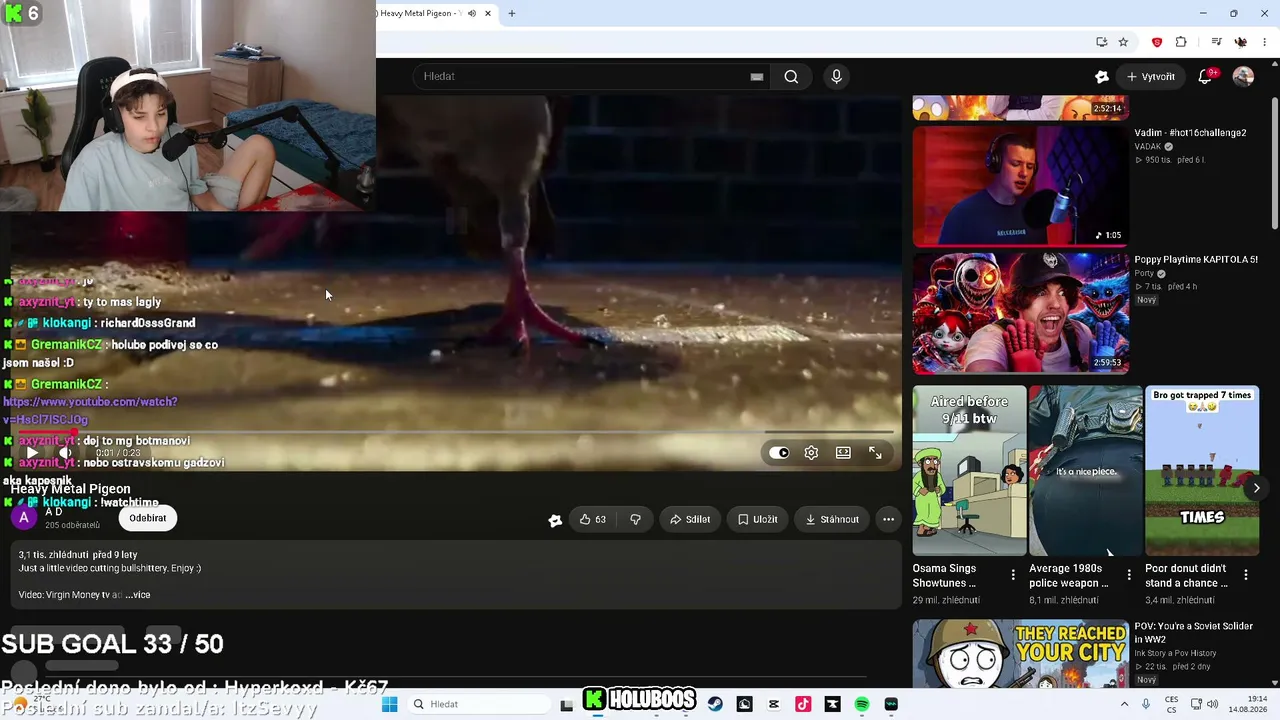Viewport: 1280px width, 720px height.
Task: Enter fullscreen video mode
Action: pyautogui.click(x=875, y=453)
